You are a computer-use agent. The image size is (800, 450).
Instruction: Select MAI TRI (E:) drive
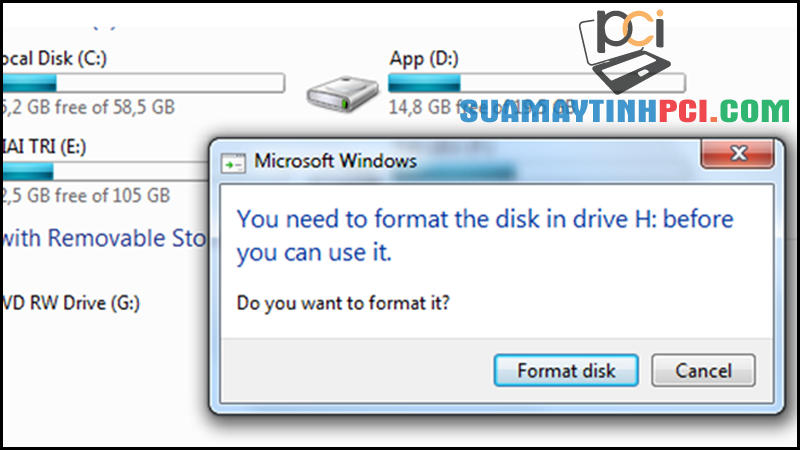pos(43,147)
